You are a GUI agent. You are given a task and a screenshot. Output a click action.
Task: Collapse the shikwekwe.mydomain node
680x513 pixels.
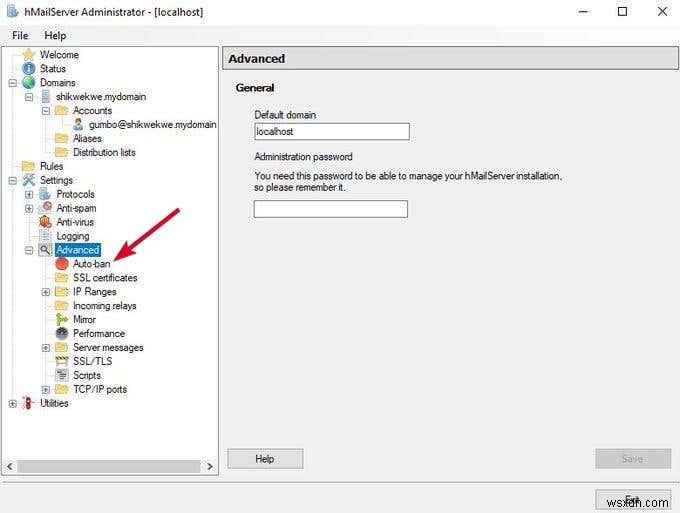29,97
